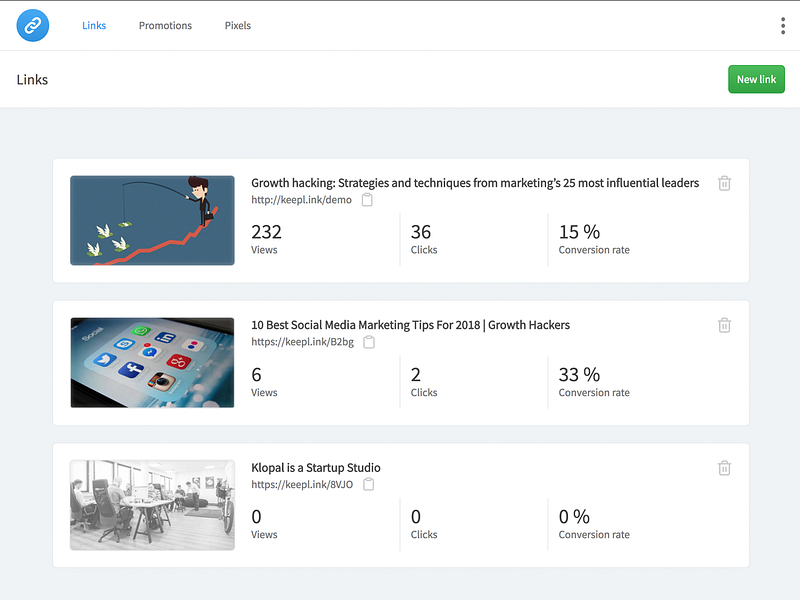Image resolution: width=800 pixels, height=600 pixels.
Task: Click the 232 views count
Action: pyautogui.click(x=266, y=232)
